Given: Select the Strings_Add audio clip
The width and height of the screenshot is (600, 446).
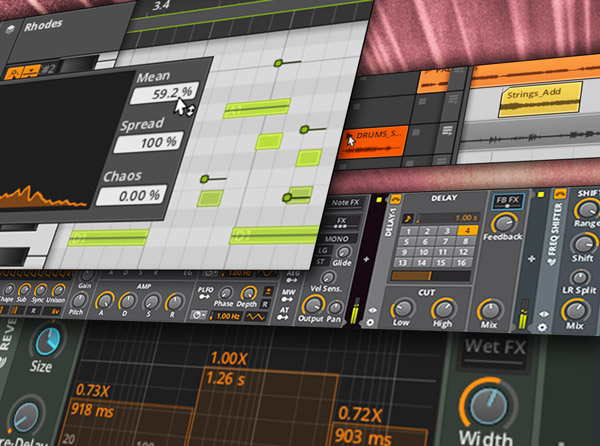Looking at the screenshot, I should point(540,99).
